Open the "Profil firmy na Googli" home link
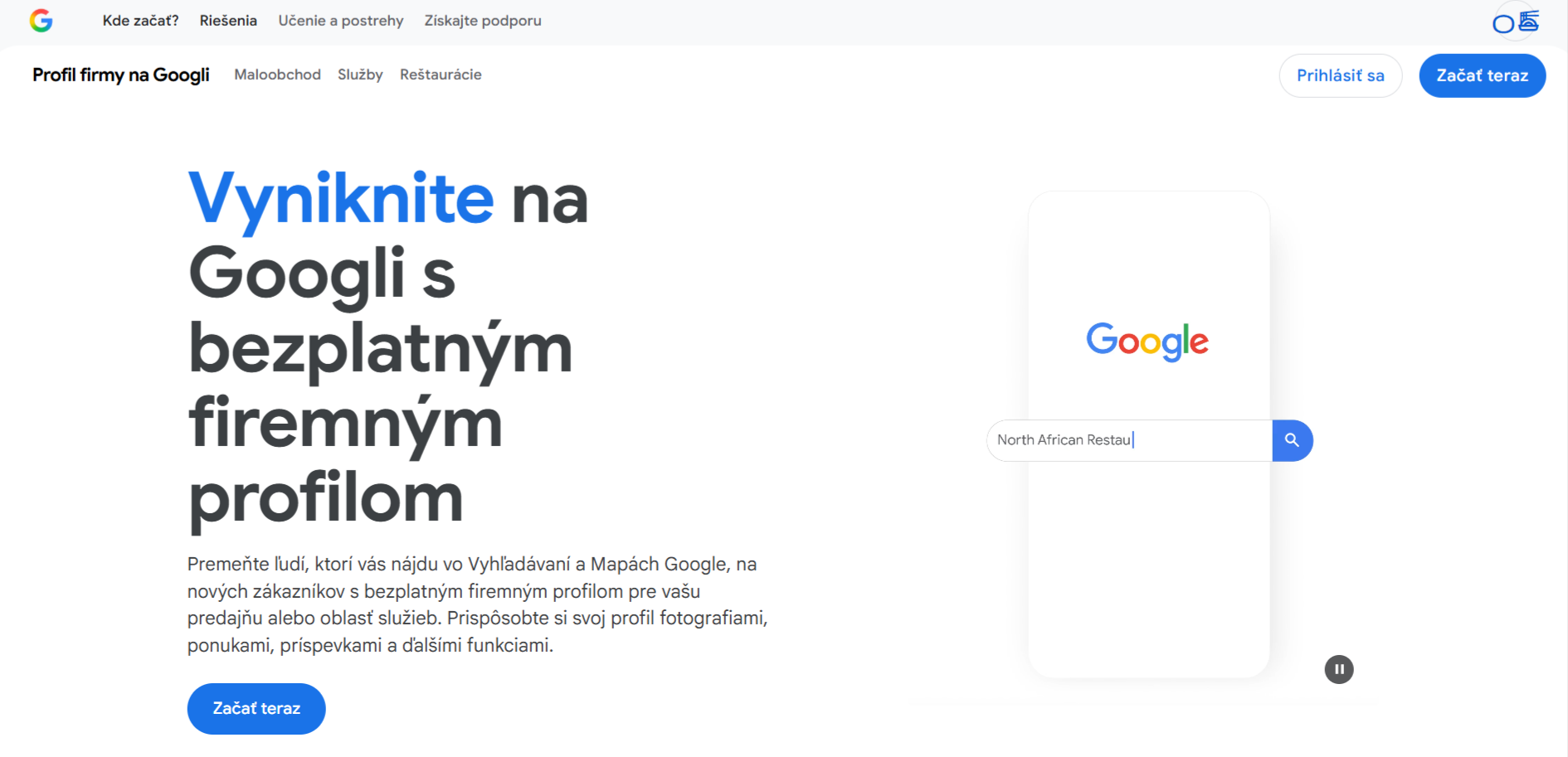This screenshot has height=757, width=1568. point(121,75)
